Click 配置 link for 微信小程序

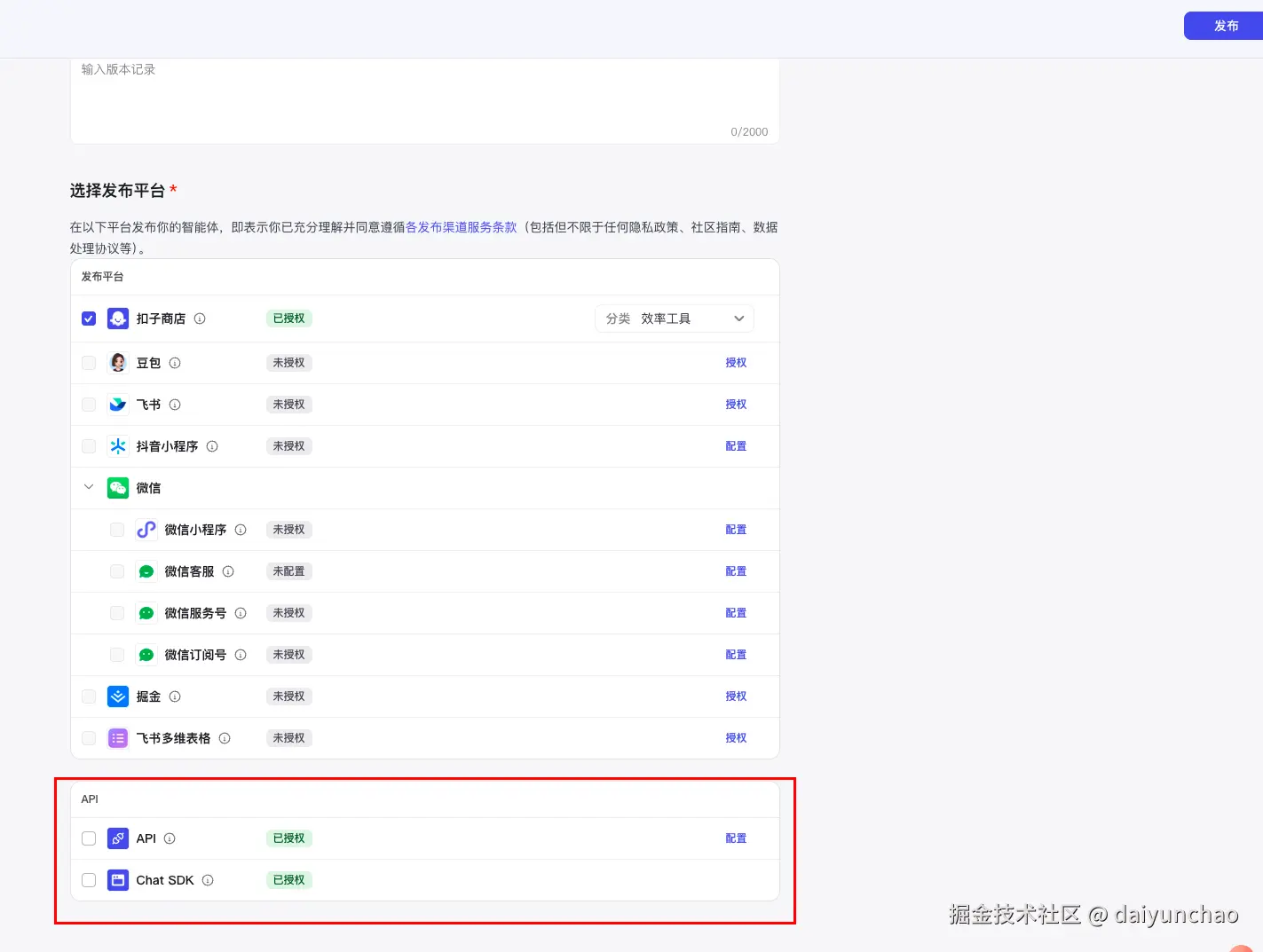tap(736, 530)
